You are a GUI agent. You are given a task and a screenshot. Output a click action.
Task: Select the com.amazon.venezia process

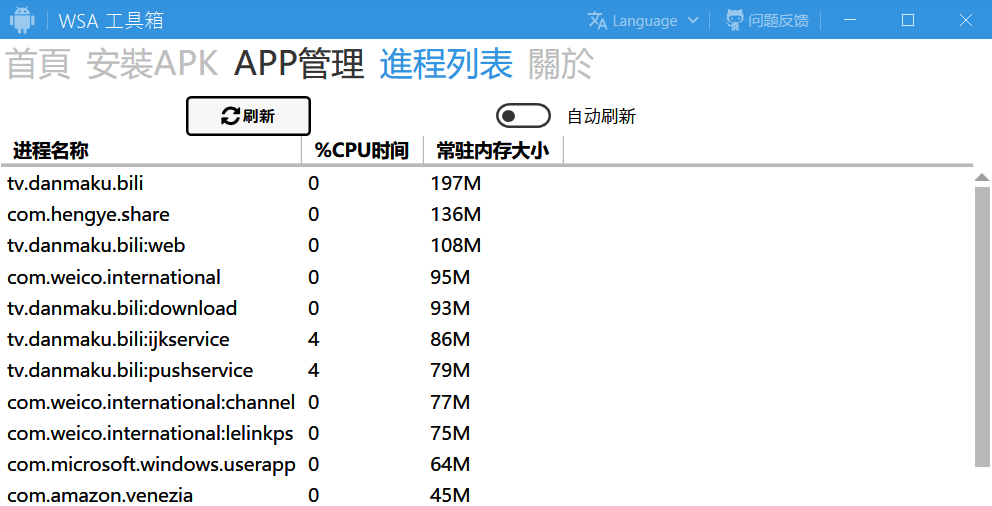click(x=487, y=495)
